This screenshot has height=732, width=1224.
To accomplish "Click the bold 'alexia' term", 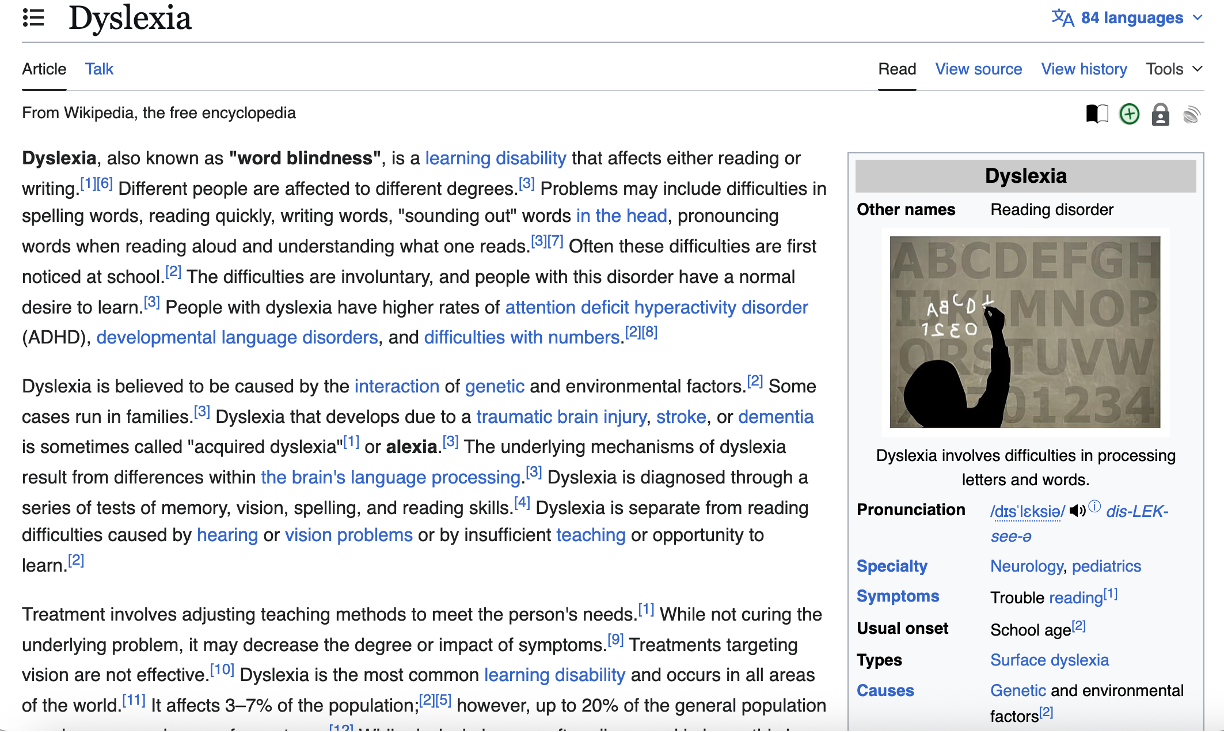I will point(412,447).
